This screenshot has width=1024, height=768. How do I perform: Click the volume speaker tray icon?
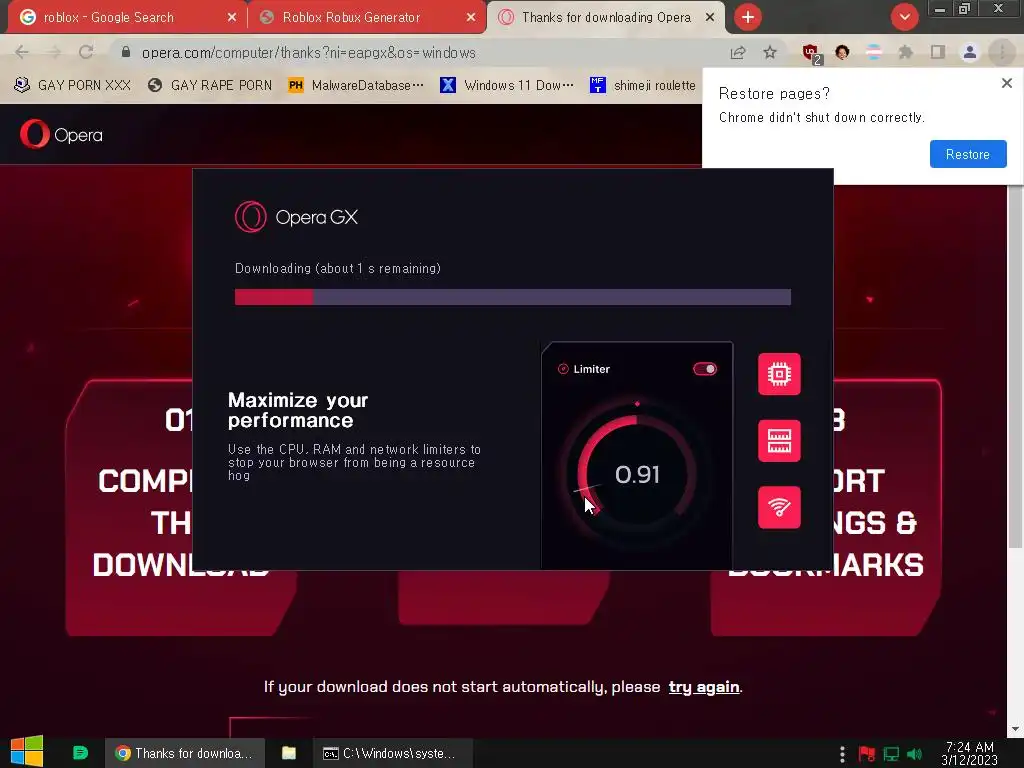click(x=915, y=754)
